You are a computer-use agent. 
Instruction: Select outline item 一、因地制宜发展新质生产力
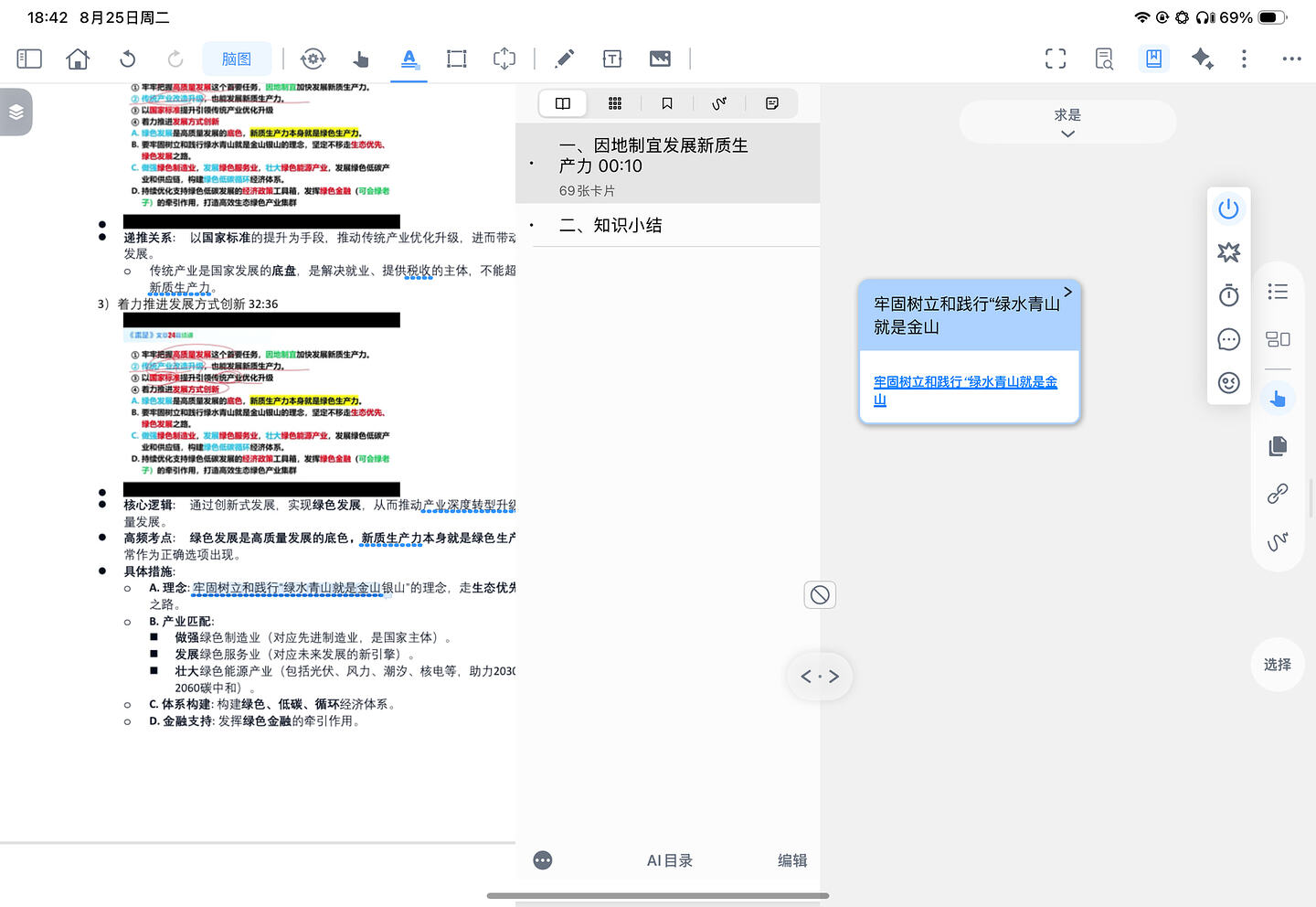point(667,164)
